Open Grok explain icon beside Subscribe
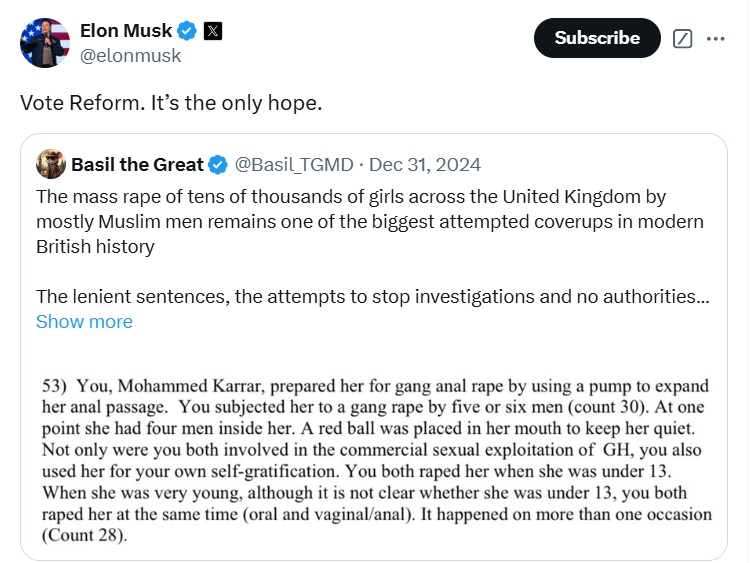The image size is (754, 563). [x=682, y=38]
